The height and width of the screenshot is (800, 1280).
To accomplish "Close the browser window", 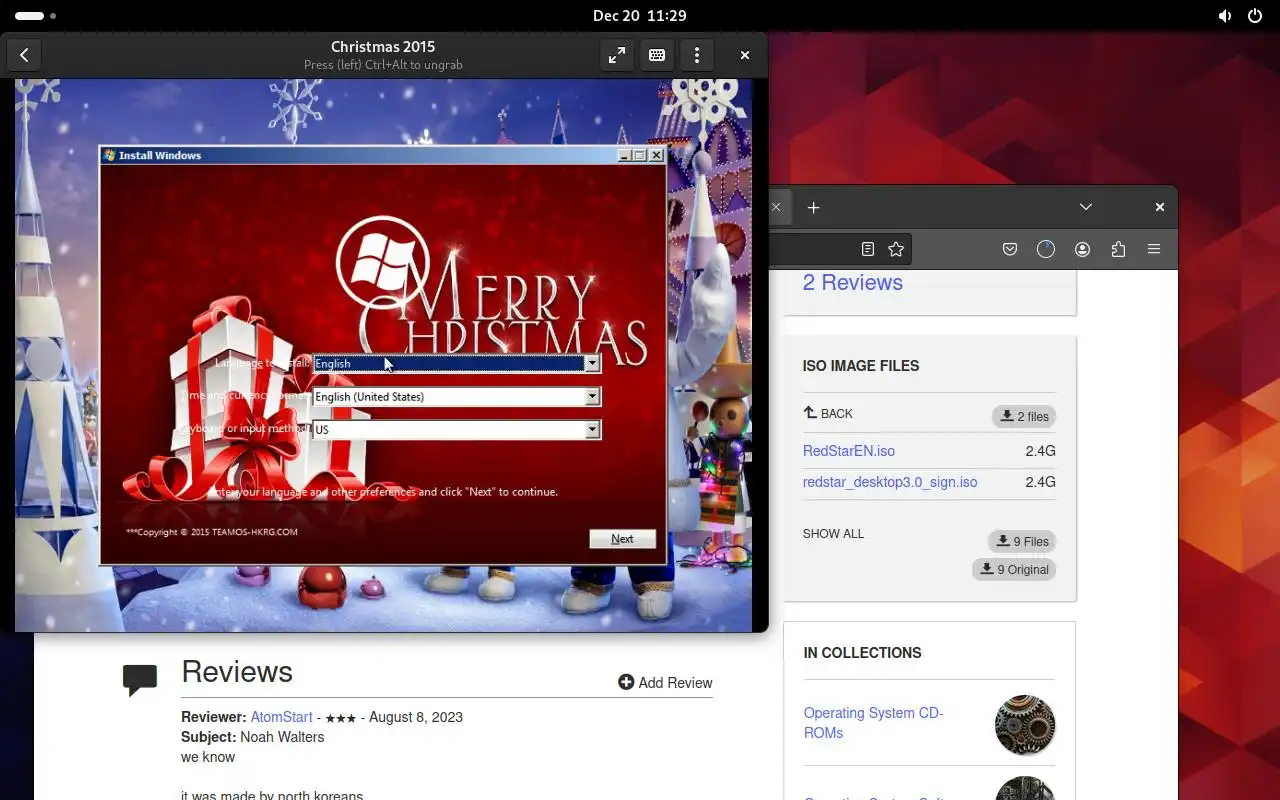I will coord(1160,207).
